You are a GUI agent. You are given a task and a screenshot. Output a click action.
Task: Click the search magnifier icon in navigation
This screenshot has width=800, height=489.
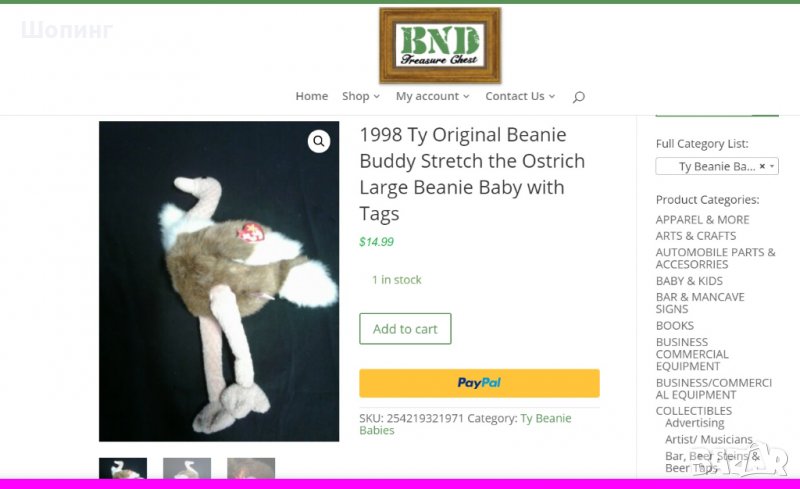pyautogui.click(x=579, y=96)
